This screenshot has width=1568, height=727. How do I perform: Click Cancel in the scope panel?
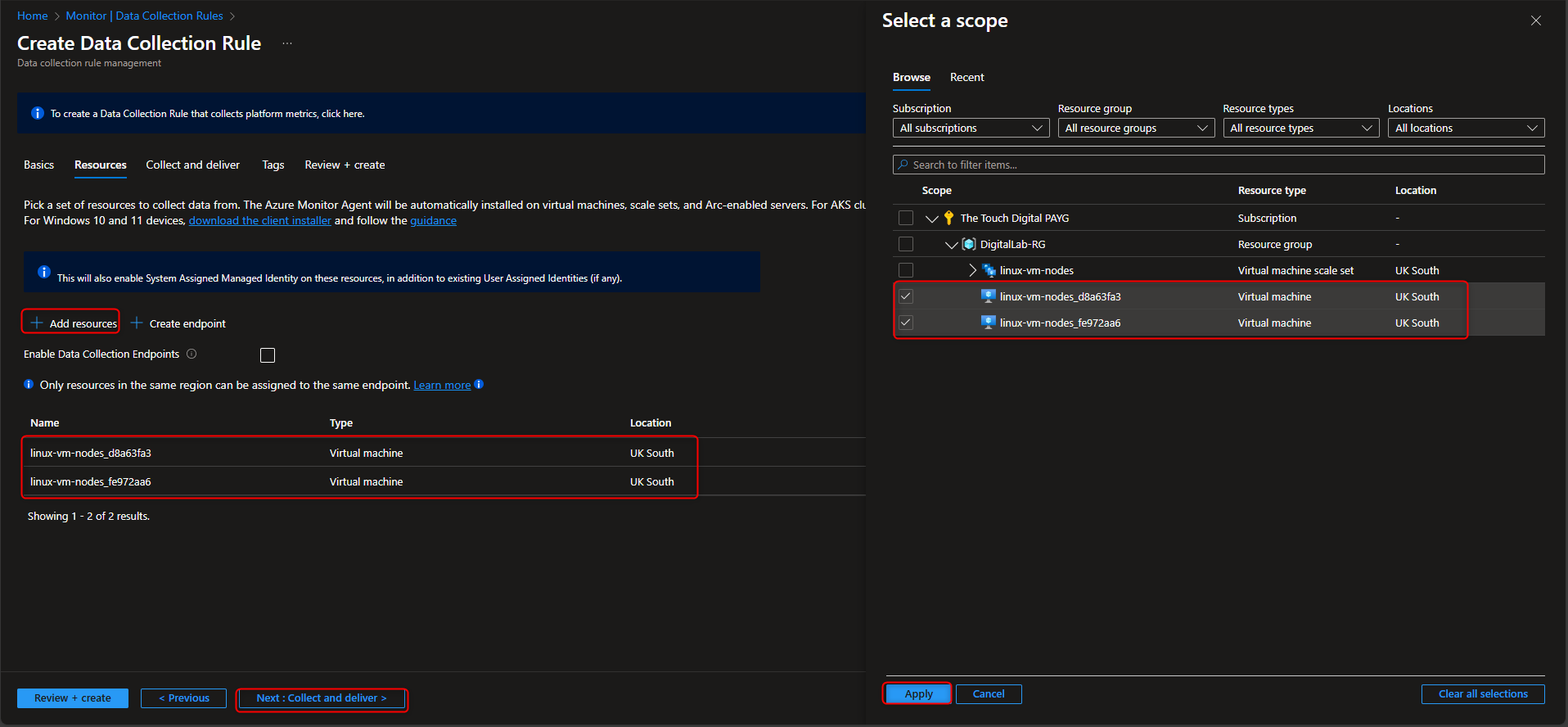[x=989, y=693]
